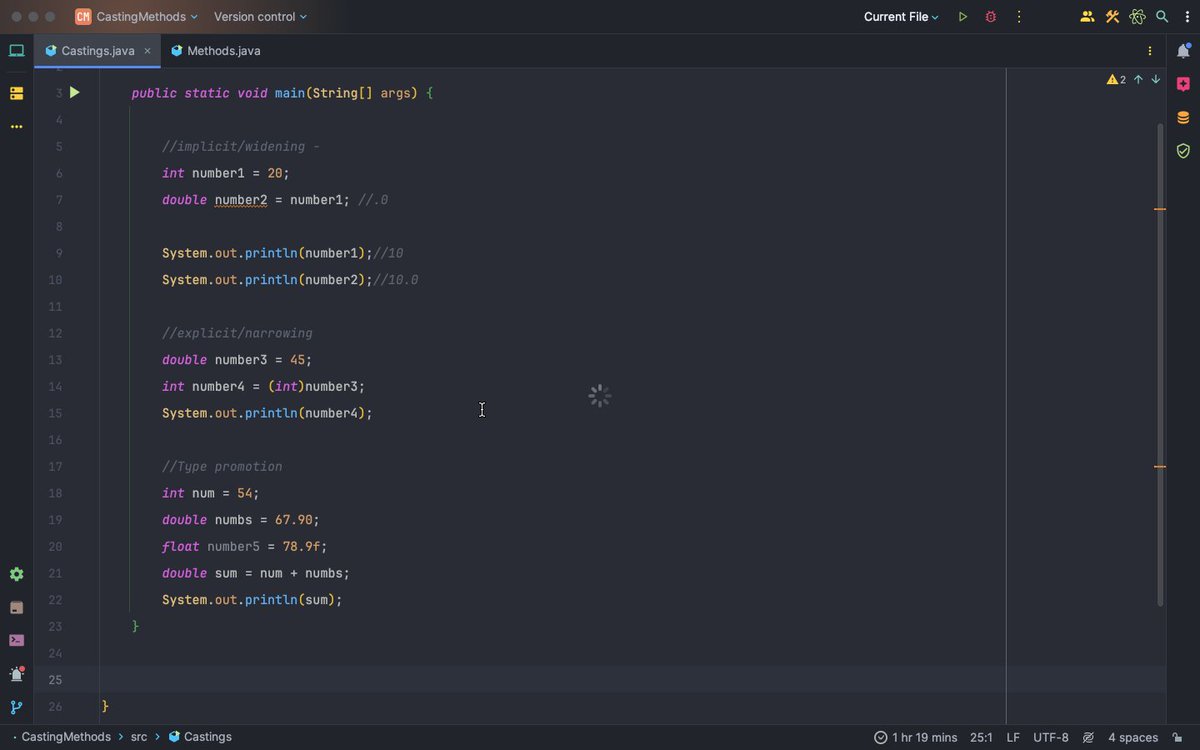This screenshot has height=750, width=1200.
Task: Open the green shield checkmark tool window
Action: point(1183,151)
